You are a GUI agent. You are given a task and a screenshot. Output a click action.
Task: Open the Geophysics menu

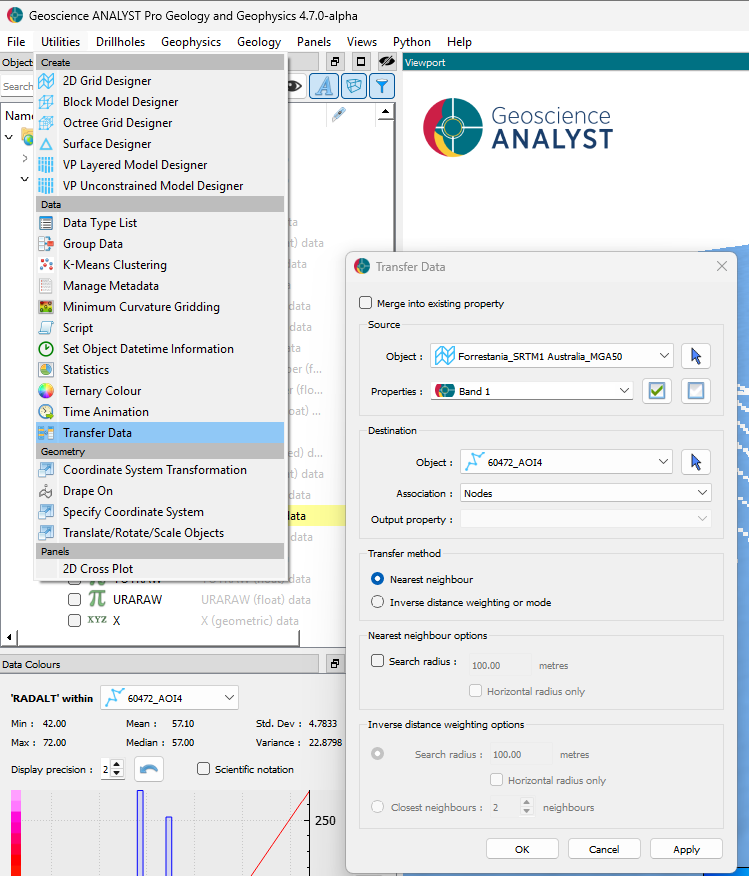[191, 42]
